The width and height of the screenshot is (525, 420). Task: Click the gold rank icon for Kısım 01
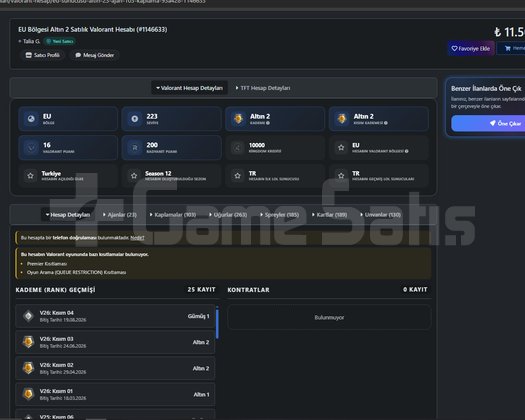coord(28,394)
